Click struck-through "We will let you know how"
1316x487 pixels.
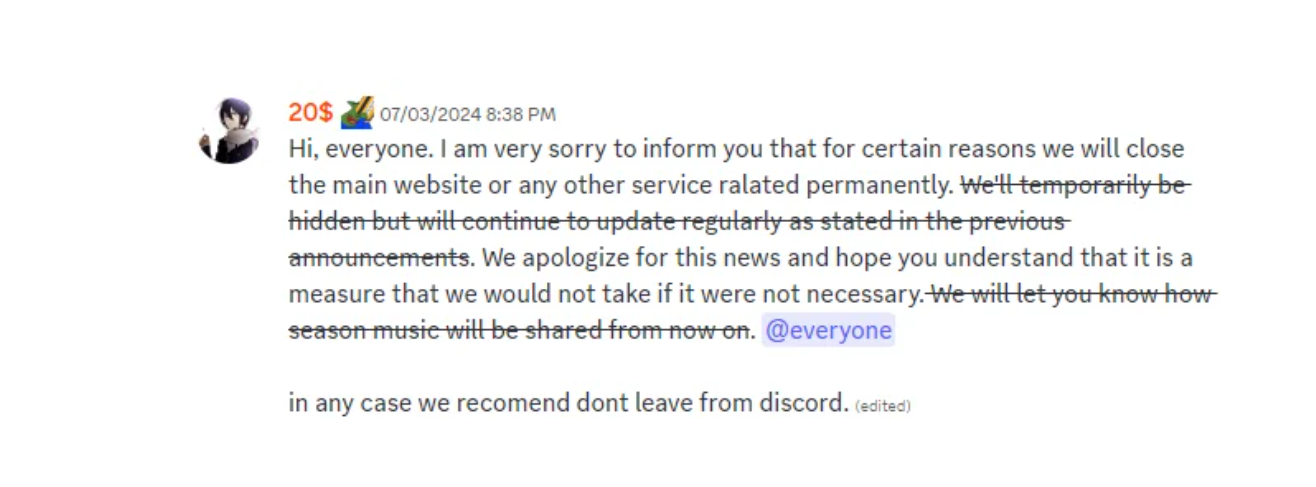(x=1072, y=294)
